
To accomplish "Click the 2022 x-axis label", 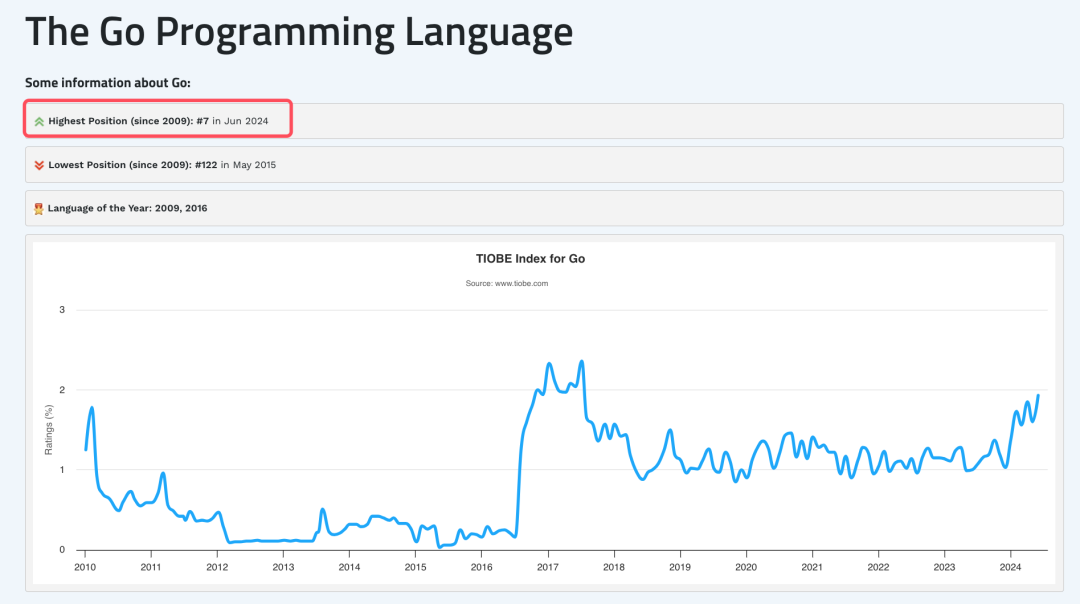I will (878, 567).
